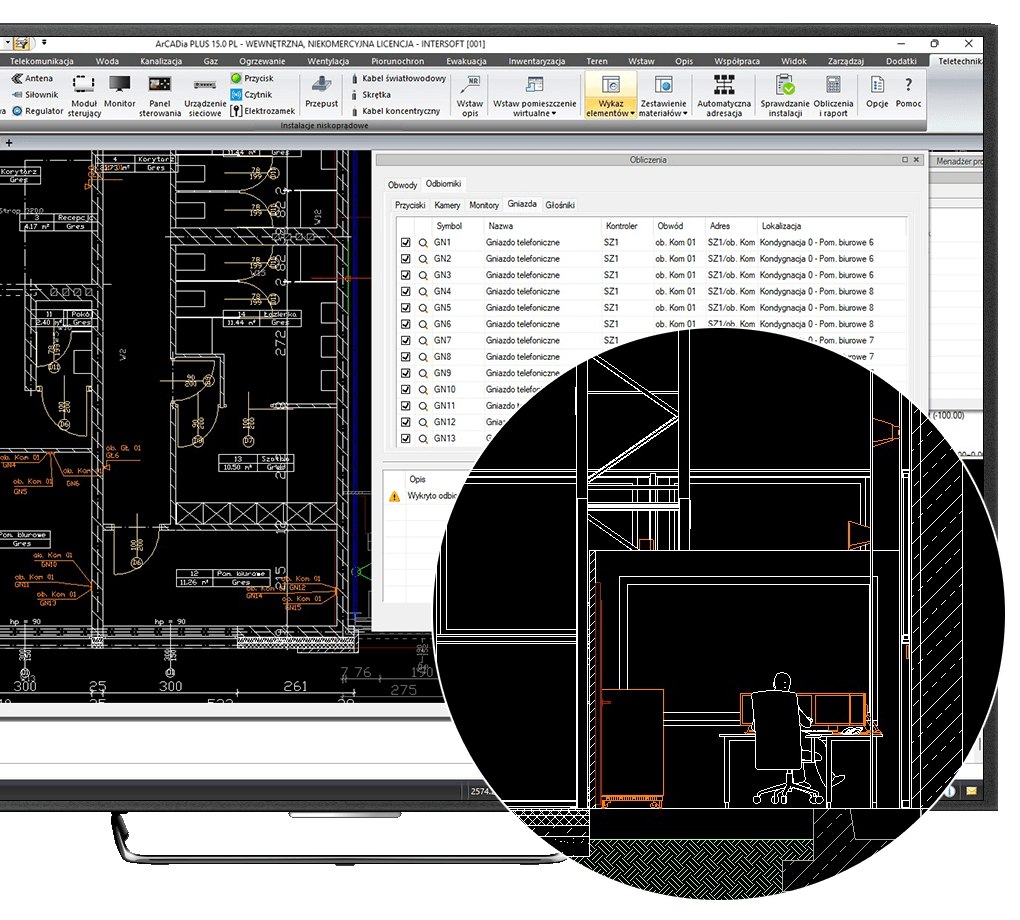Open Obliczenia i raport
The image size is (1020, 920).
833,95
